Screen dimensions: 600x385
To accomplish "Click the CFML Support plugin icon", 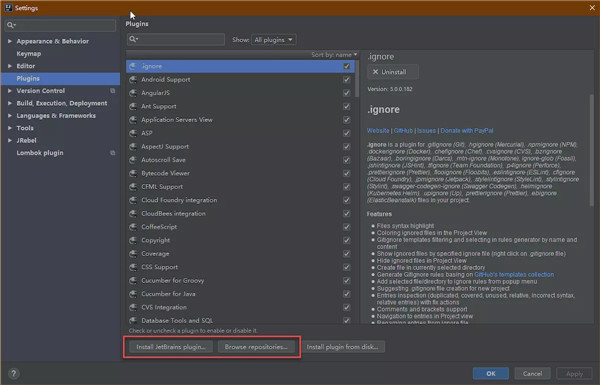I will 133,187.
